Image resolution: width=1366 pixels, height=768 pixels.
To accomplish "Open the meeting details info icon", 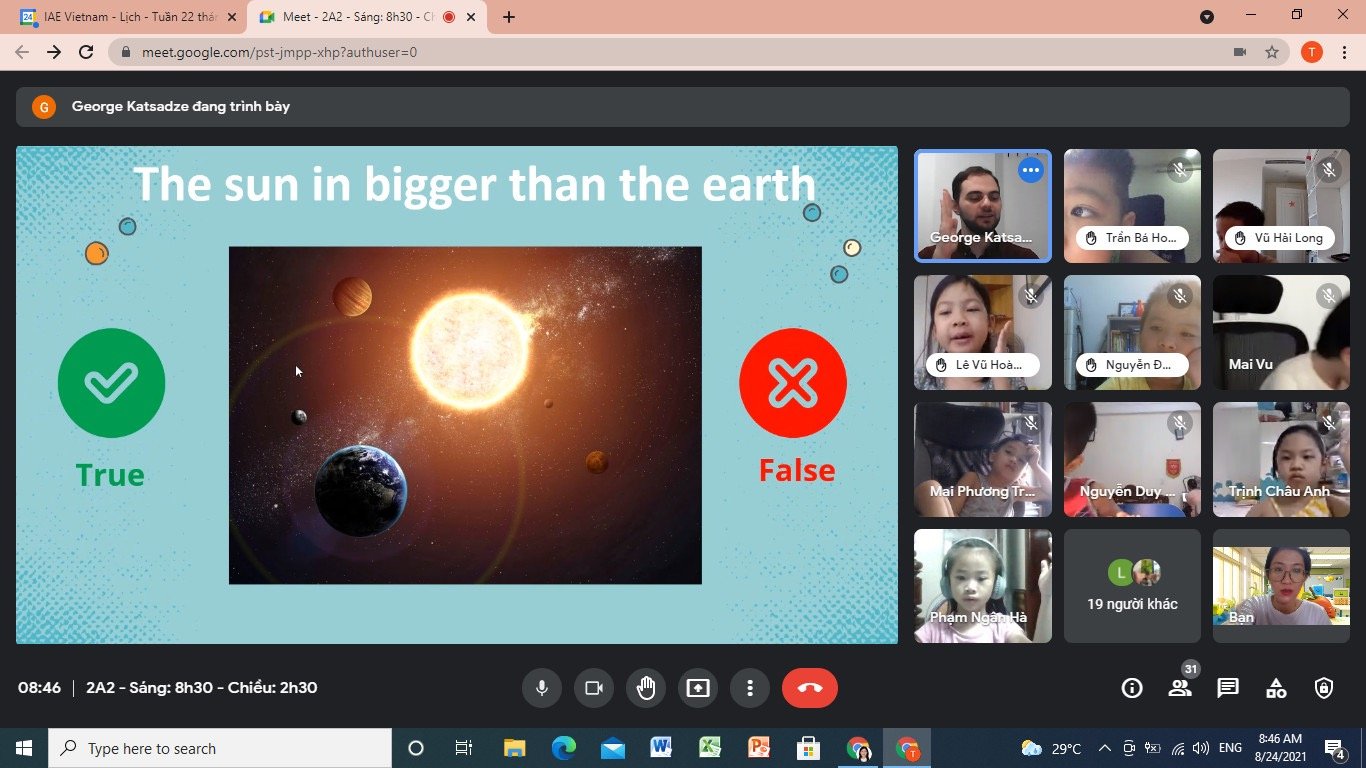I will [1132, 688].
